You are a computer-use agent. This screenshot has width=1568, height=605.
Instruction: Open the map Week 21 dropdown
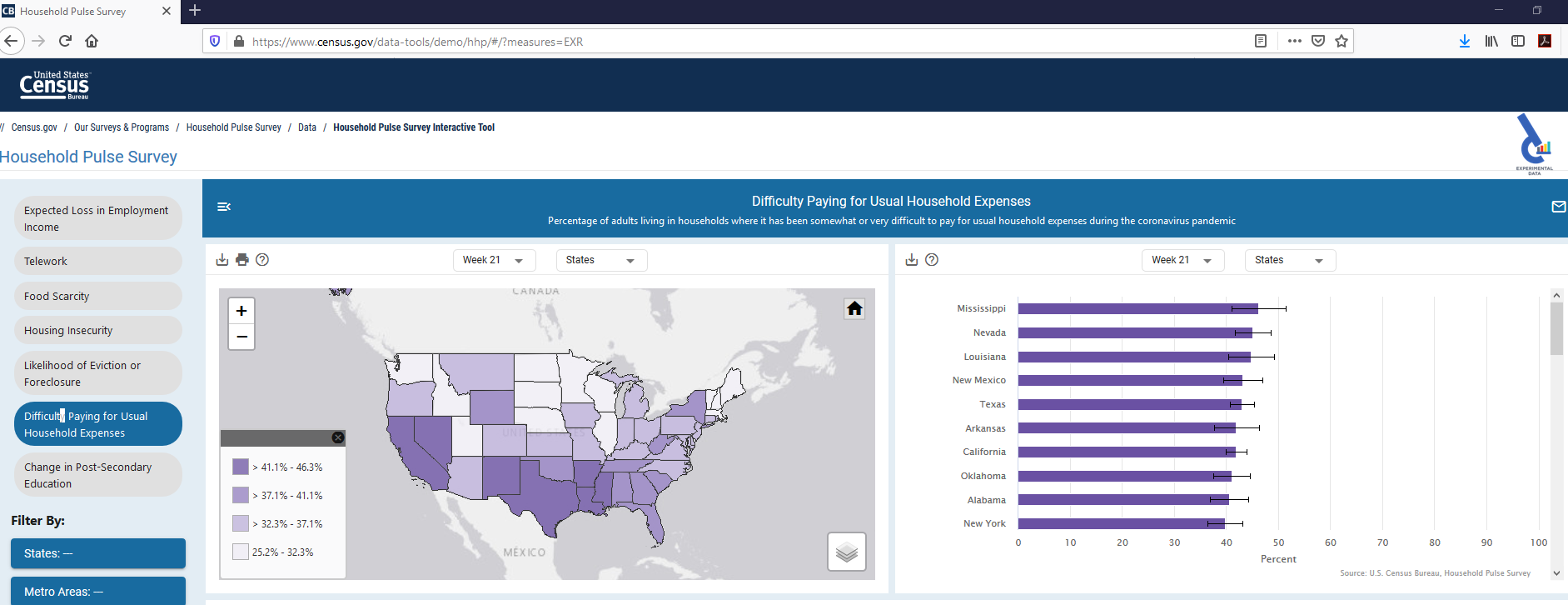pos(494,260)
